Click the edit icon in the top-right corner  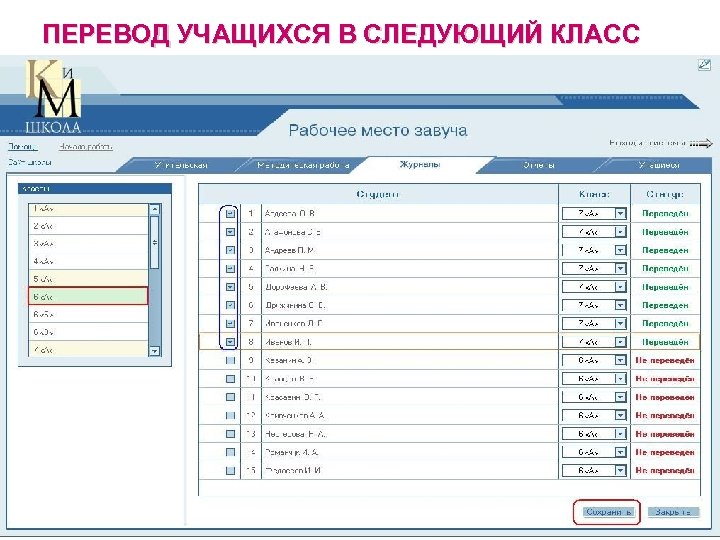pos(704,65)
